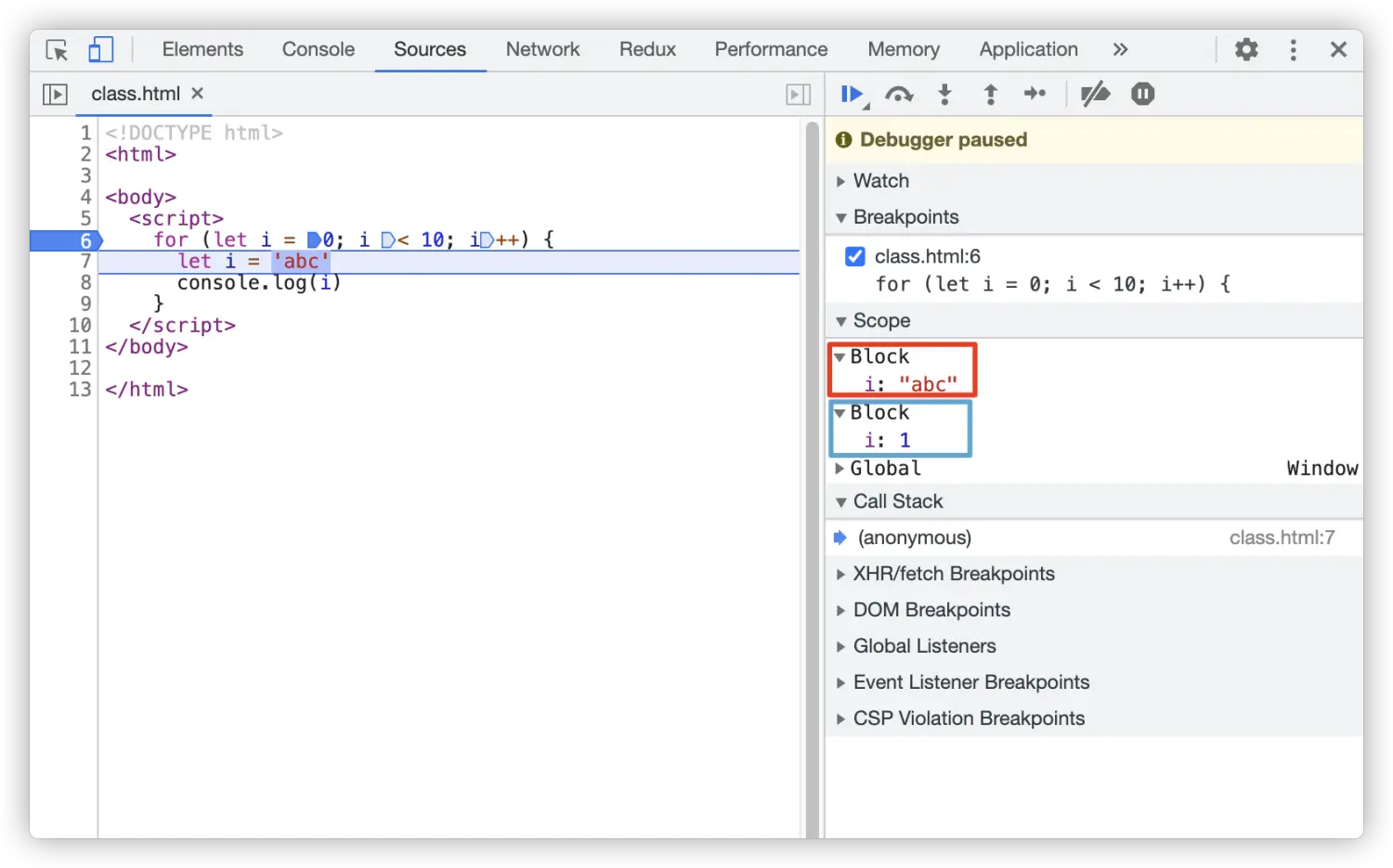
Task: Toggle pause on exceptions
Action: (x=1142, y=94)
